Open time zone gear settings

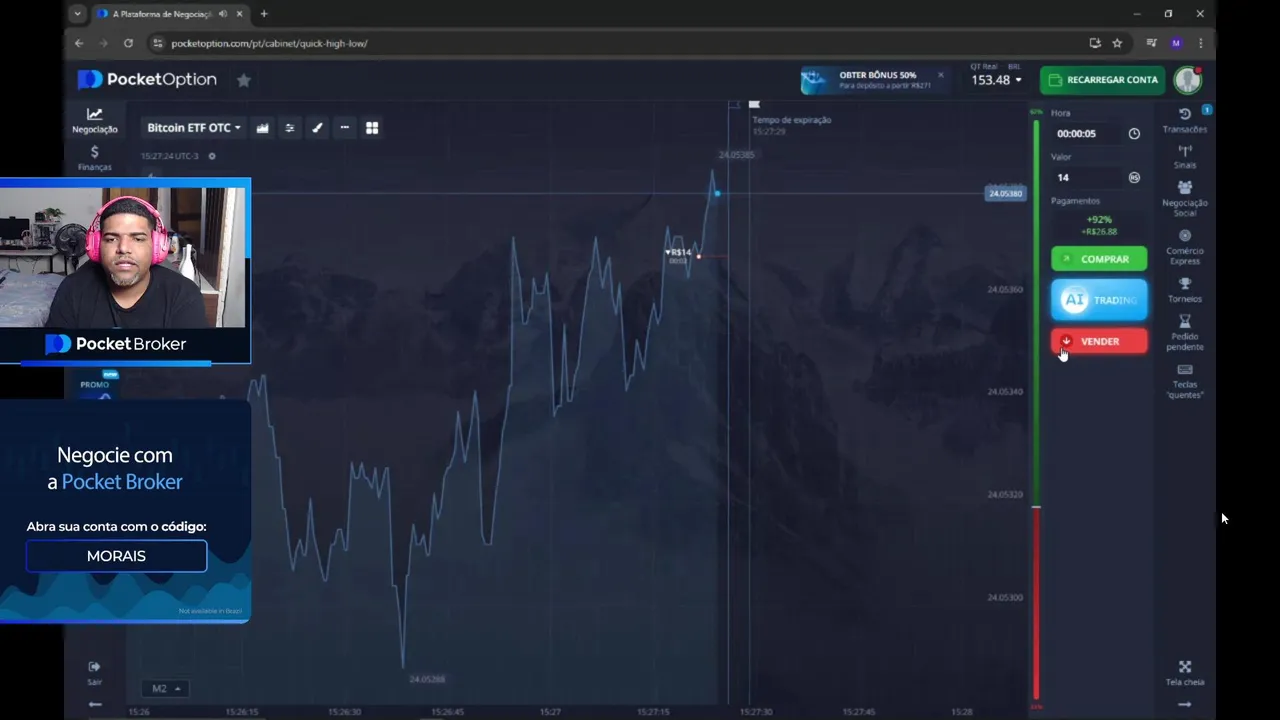click(x=211, y=156)
